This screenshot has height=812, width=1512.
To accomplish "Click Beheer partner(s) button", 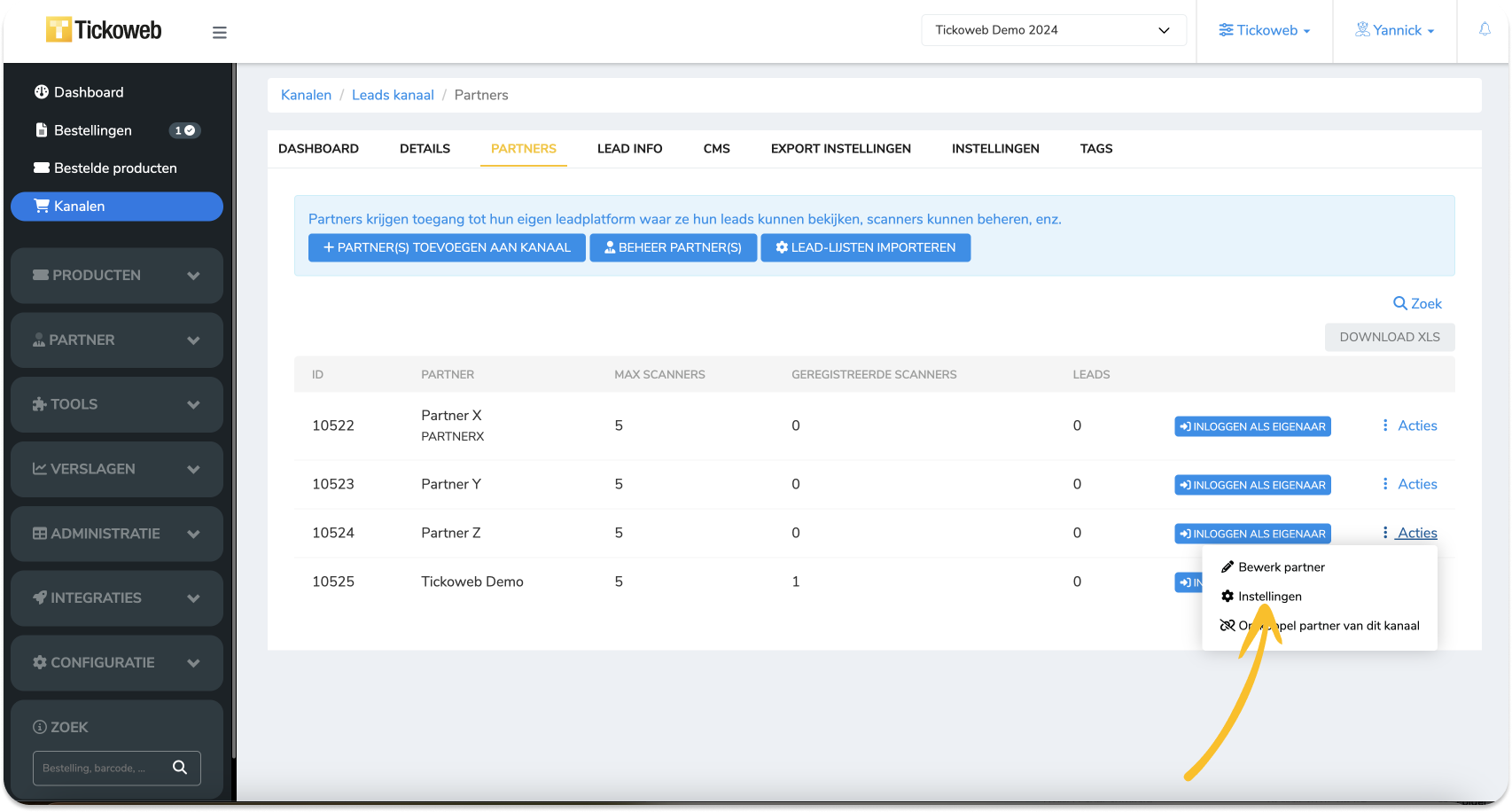I will 673,247.
